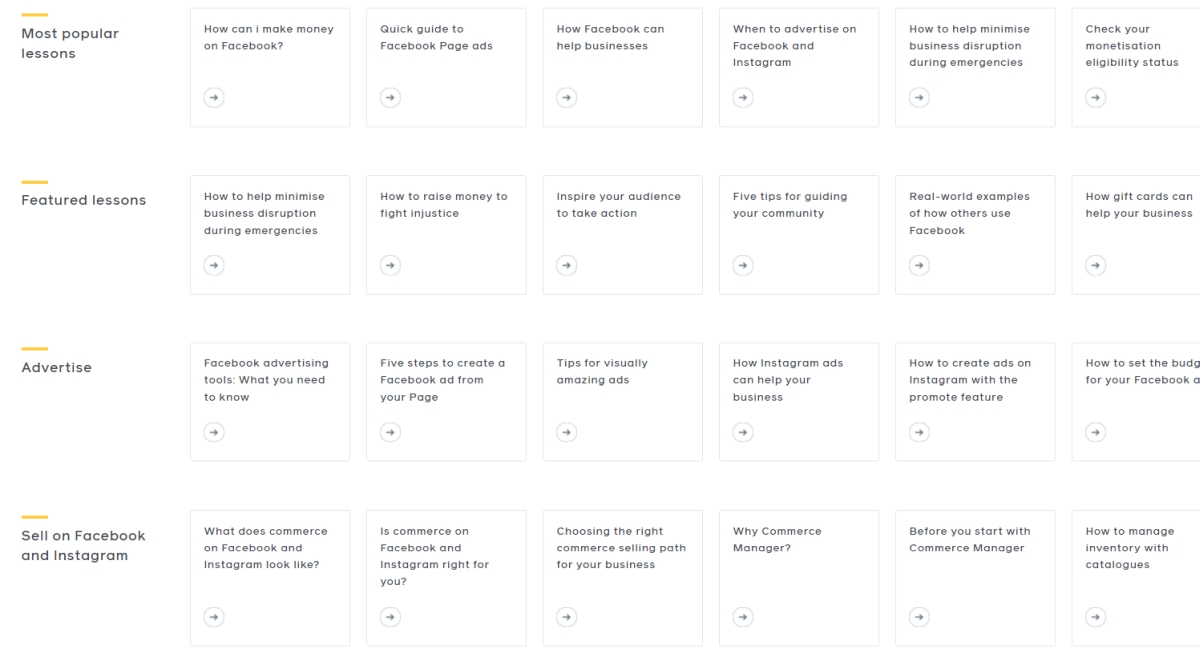Click arrow icon under 'Five tips for guiding your community'
The image size is (1200, 660).
[742, 265]
